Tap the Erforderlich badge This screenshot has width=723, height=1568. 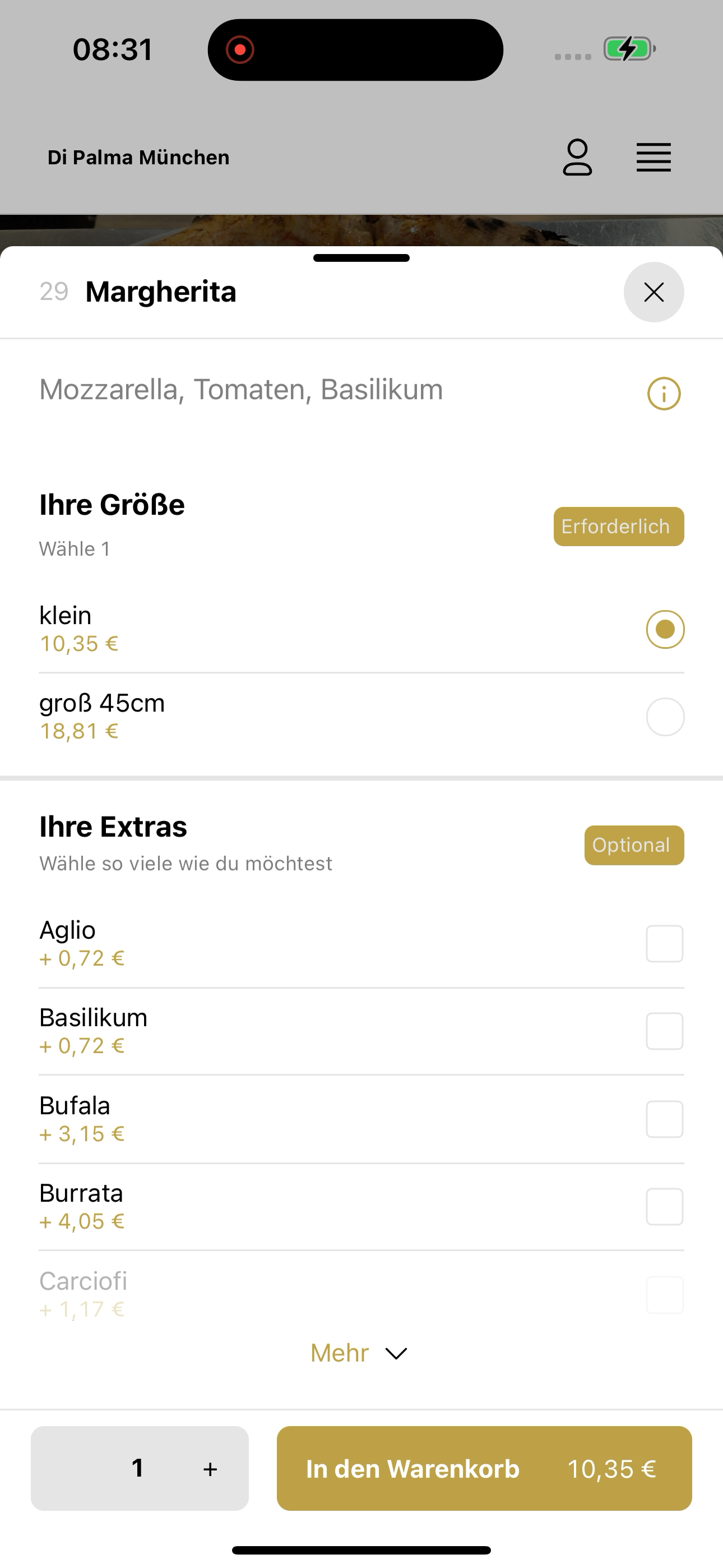pos(619,527)
